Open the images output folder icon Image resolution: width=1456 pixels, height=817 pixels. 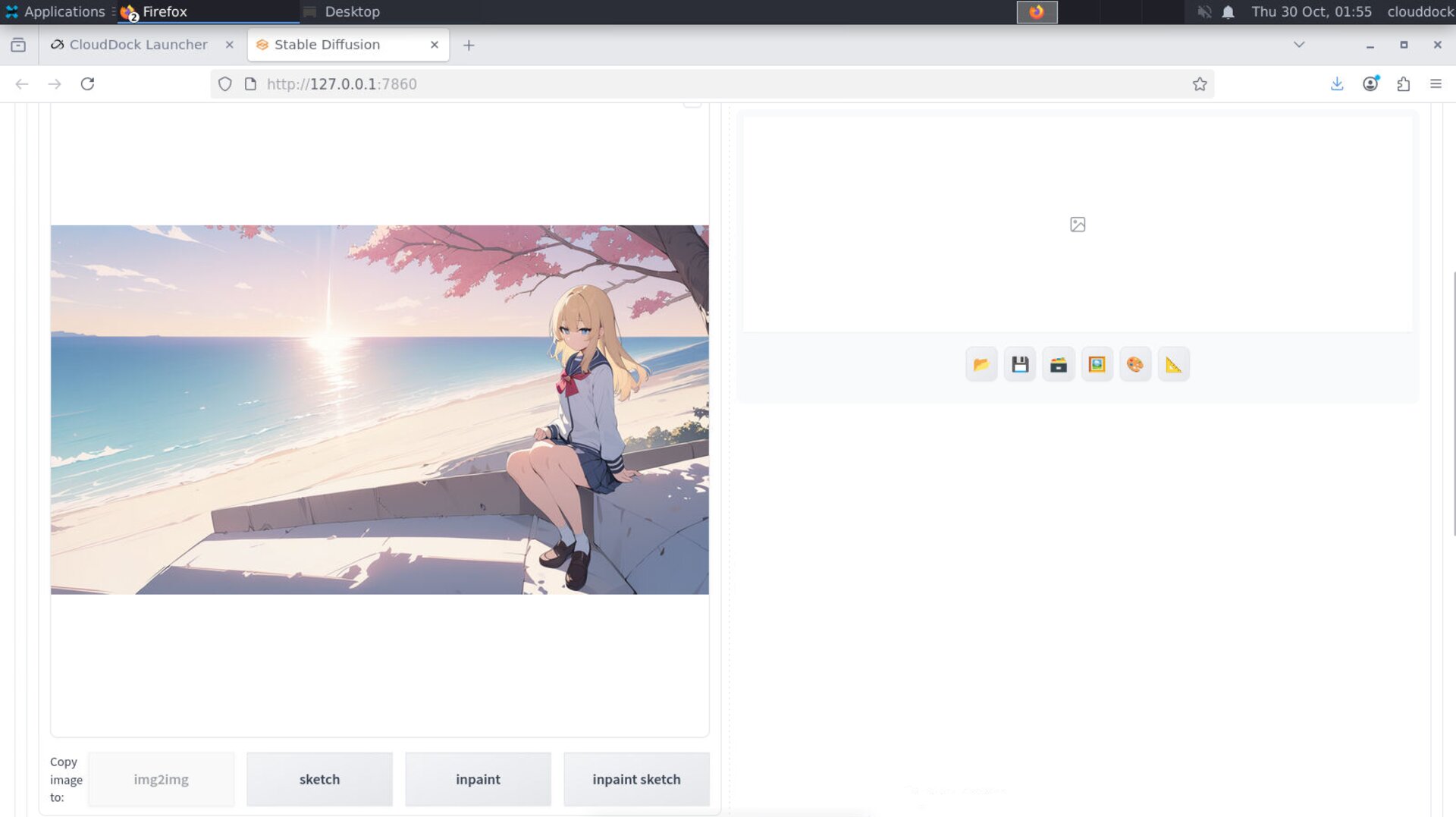pos(981,364)
